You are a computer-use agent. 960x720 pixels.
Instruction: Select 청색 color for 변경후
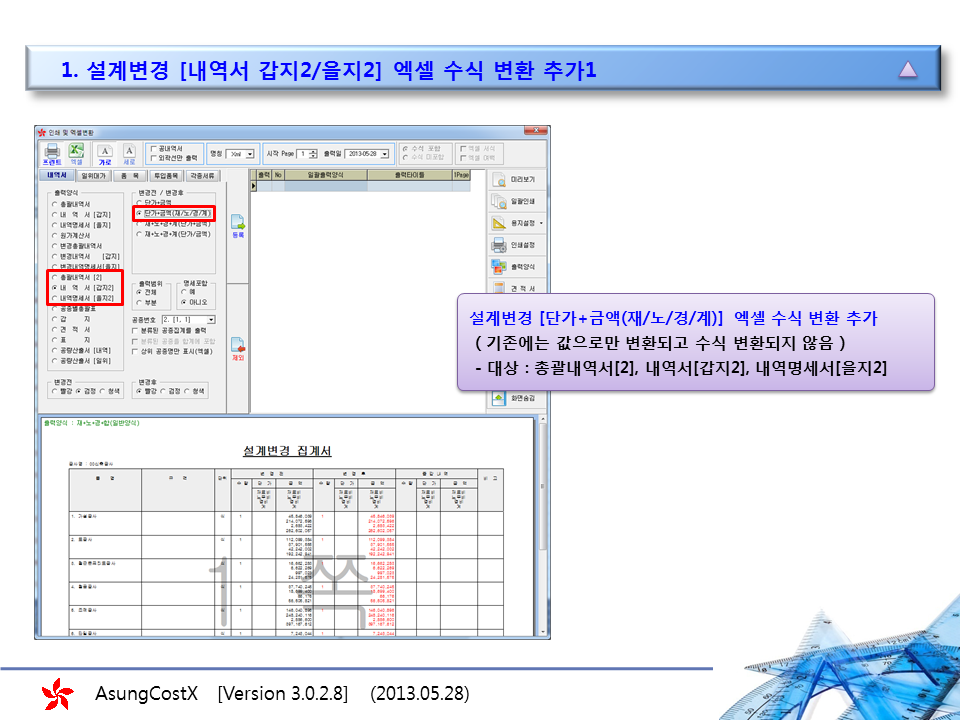pos(188,391)
